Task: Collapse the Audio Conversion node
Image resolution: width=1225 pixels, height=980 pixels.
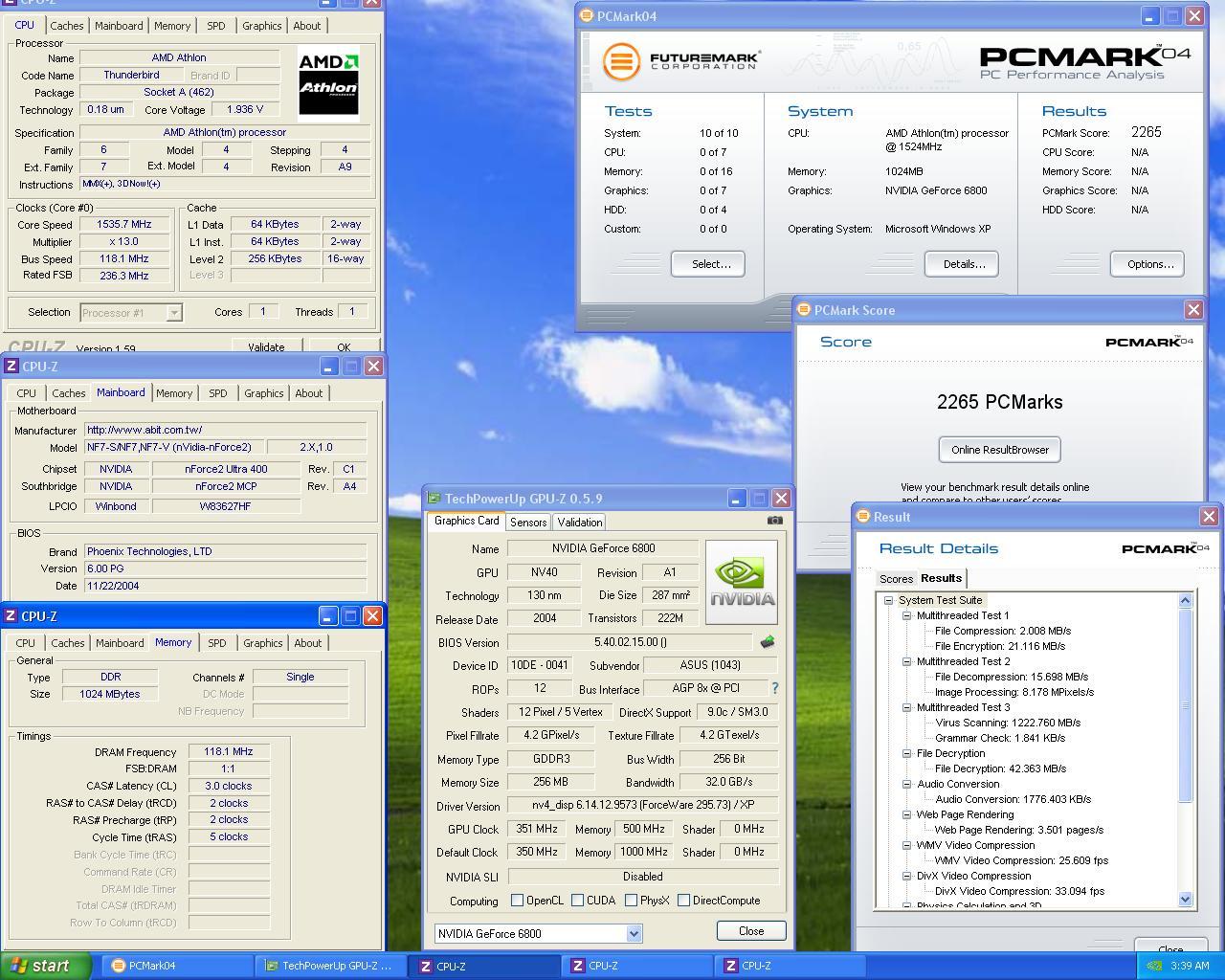Action: click(907, 785)
